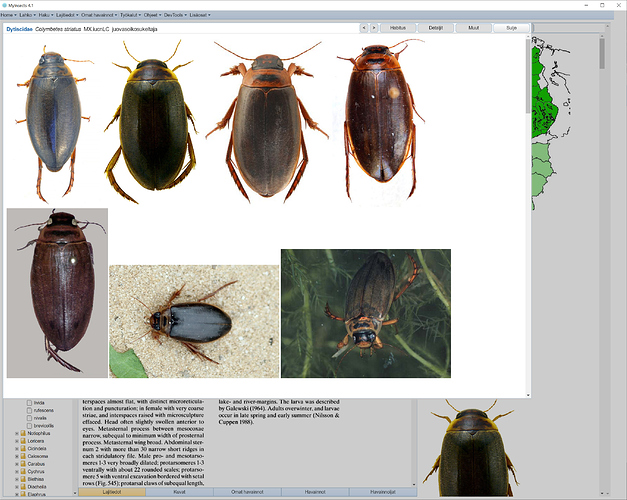This screenshot has width=627, height=500.
Task: Open the Työkalut menu
Action: tap(130, 15)
